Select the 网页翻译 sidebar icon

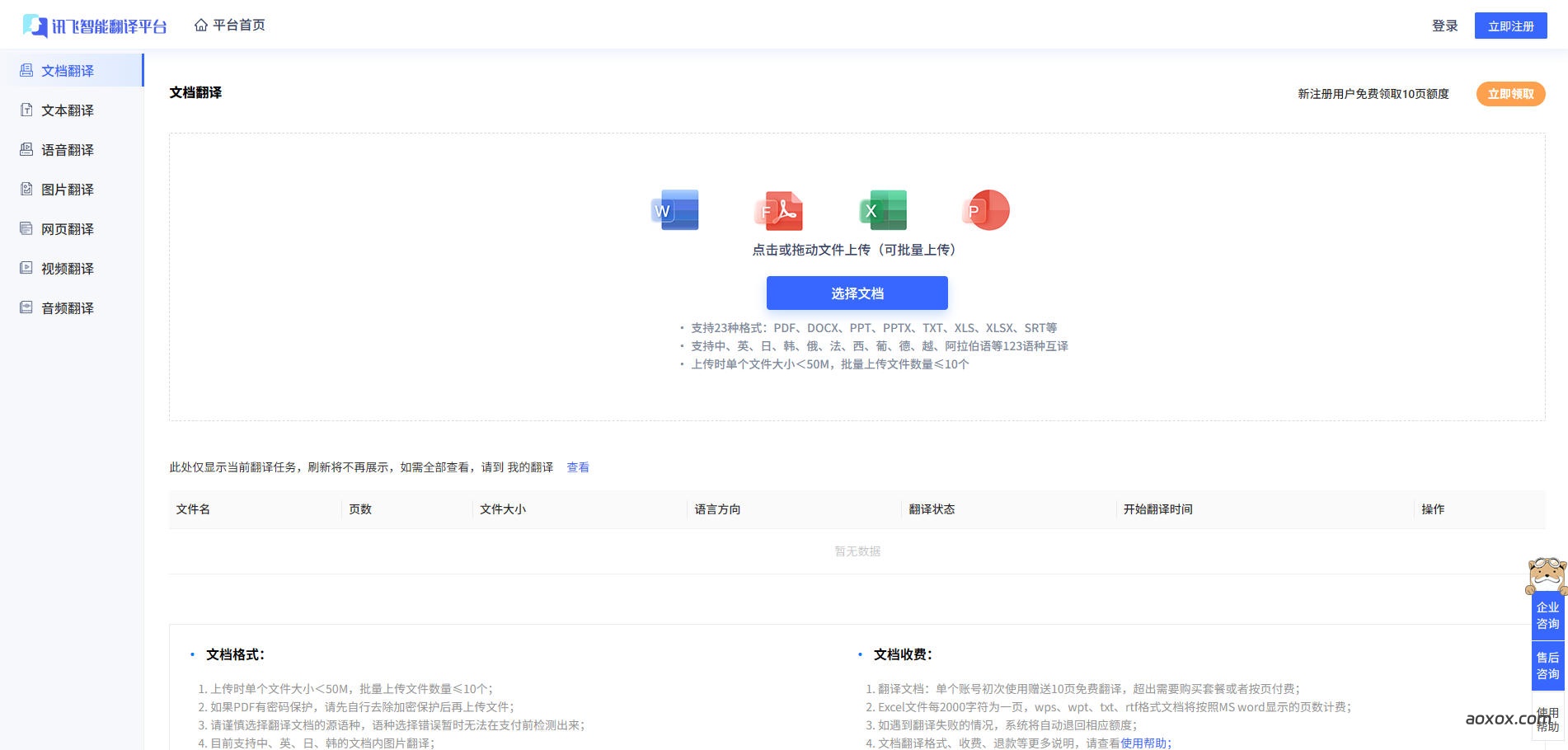[26, 229]
